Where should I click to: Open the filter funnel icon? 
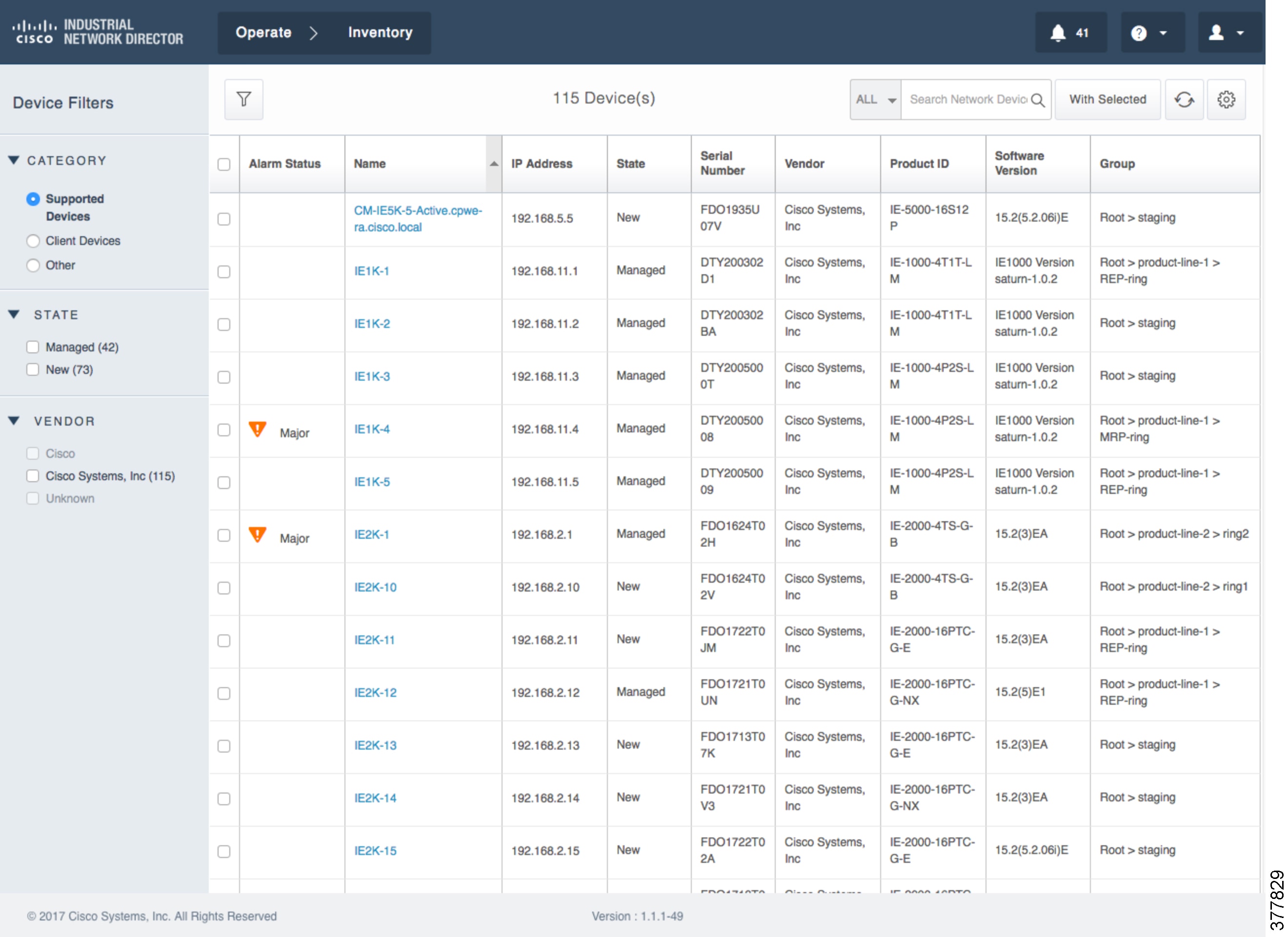(x=243, y=100)
